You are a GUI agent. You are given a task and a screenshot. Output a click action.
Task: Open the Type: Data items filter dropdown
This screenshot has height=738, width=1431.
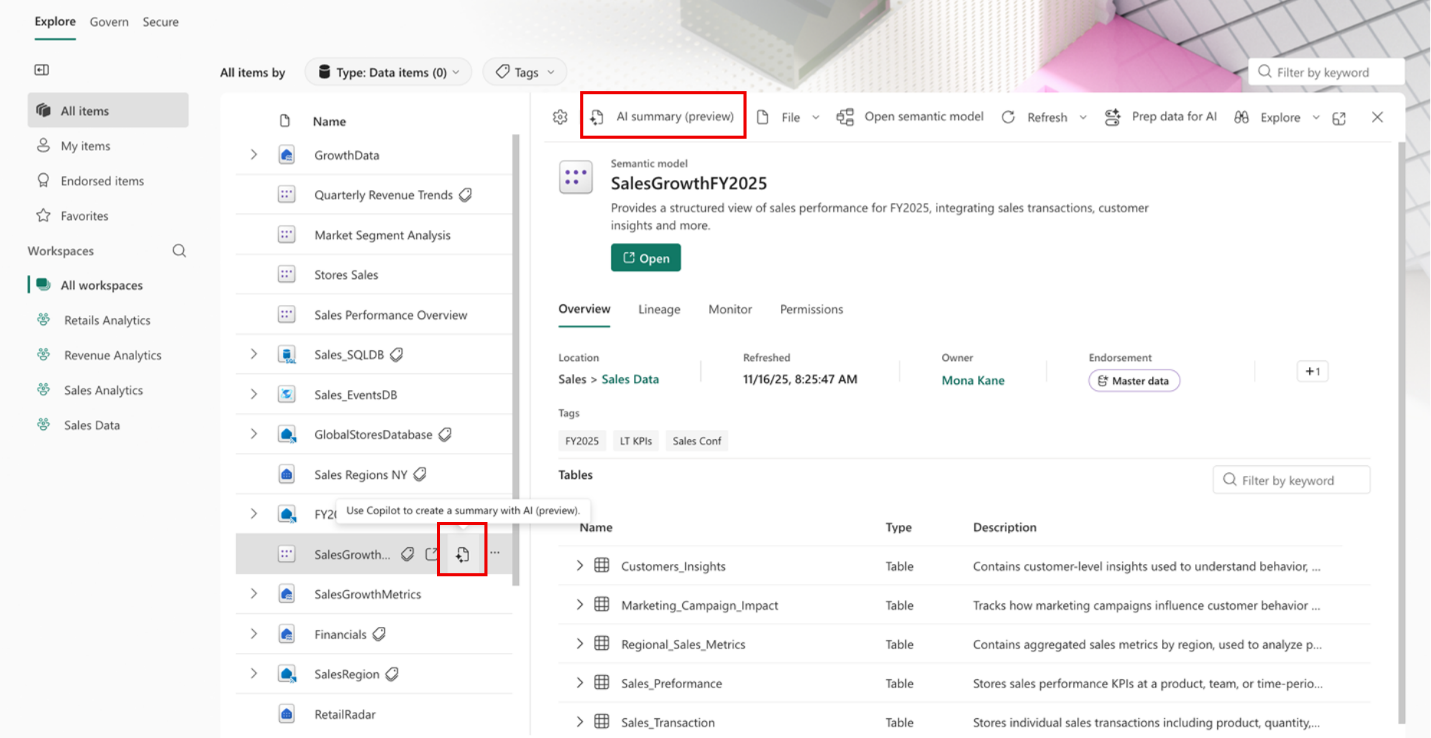click(x=388, y=71)
